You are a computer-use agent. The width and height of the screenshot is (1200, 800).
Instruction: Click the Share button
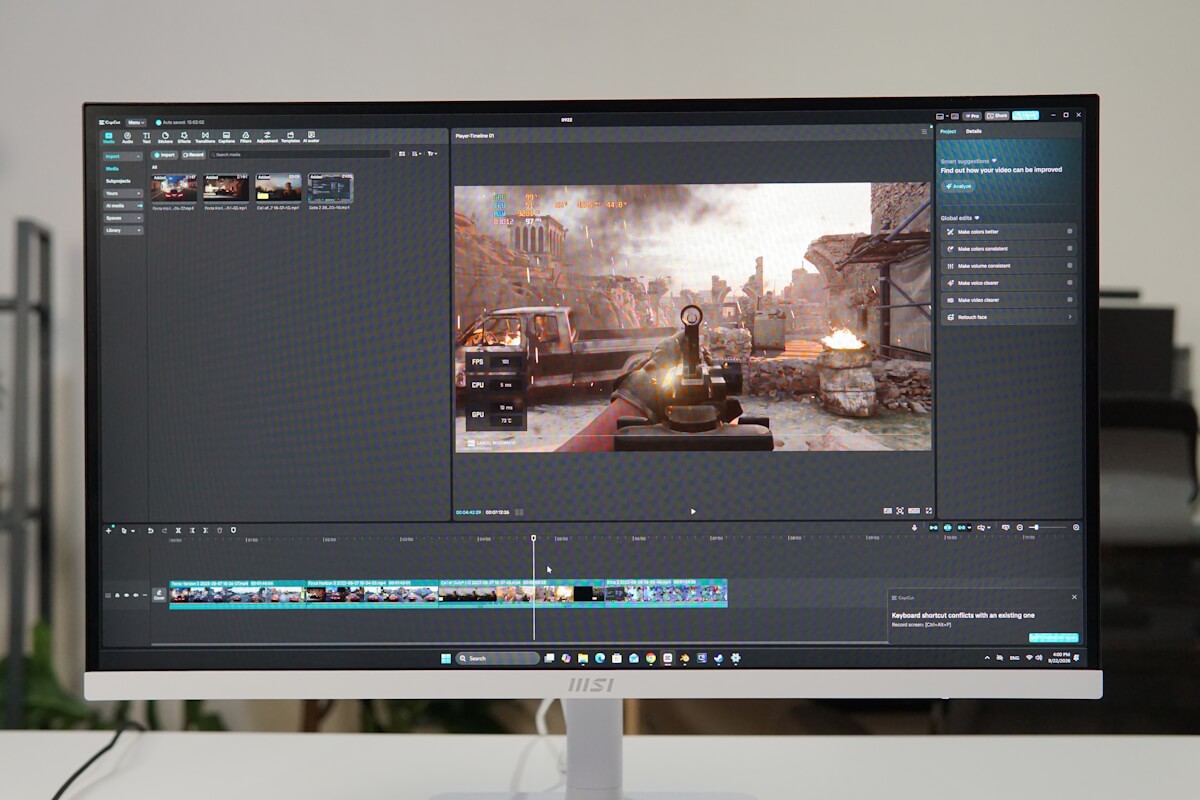point(997,116)
